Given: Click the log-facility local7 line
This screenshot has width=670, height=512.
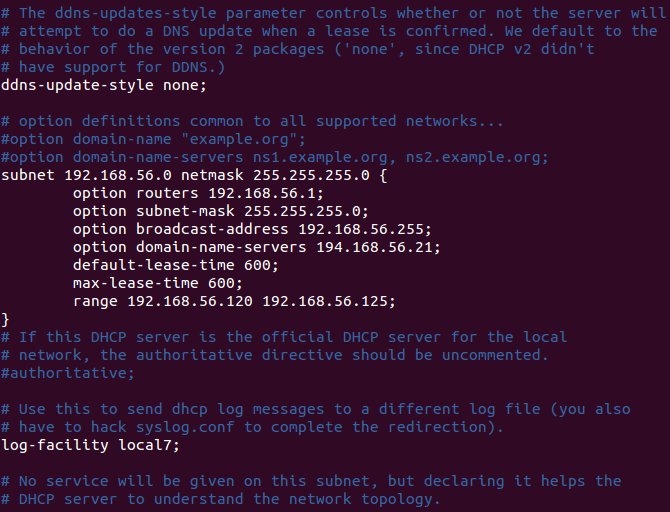Looking at the screenshot, I should [x=91, y=445].
